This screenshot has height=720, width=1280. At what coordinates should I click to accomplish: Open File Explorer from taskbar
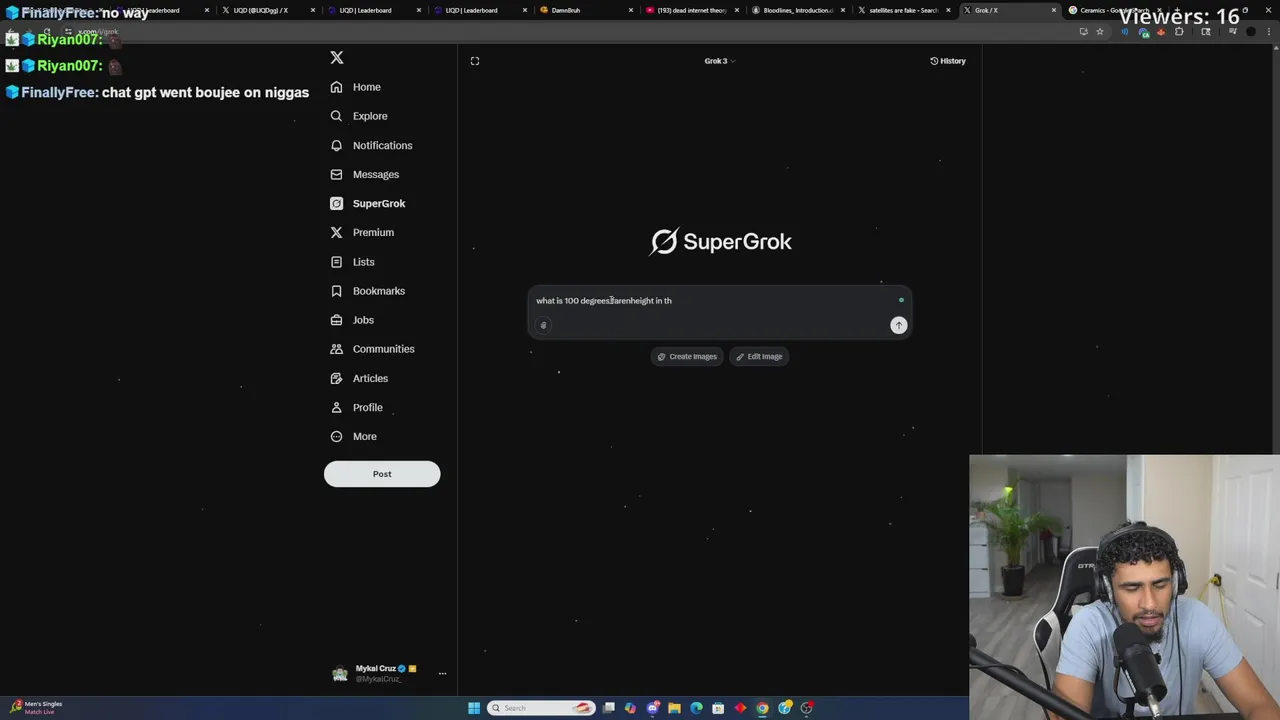tap(674, 708)
